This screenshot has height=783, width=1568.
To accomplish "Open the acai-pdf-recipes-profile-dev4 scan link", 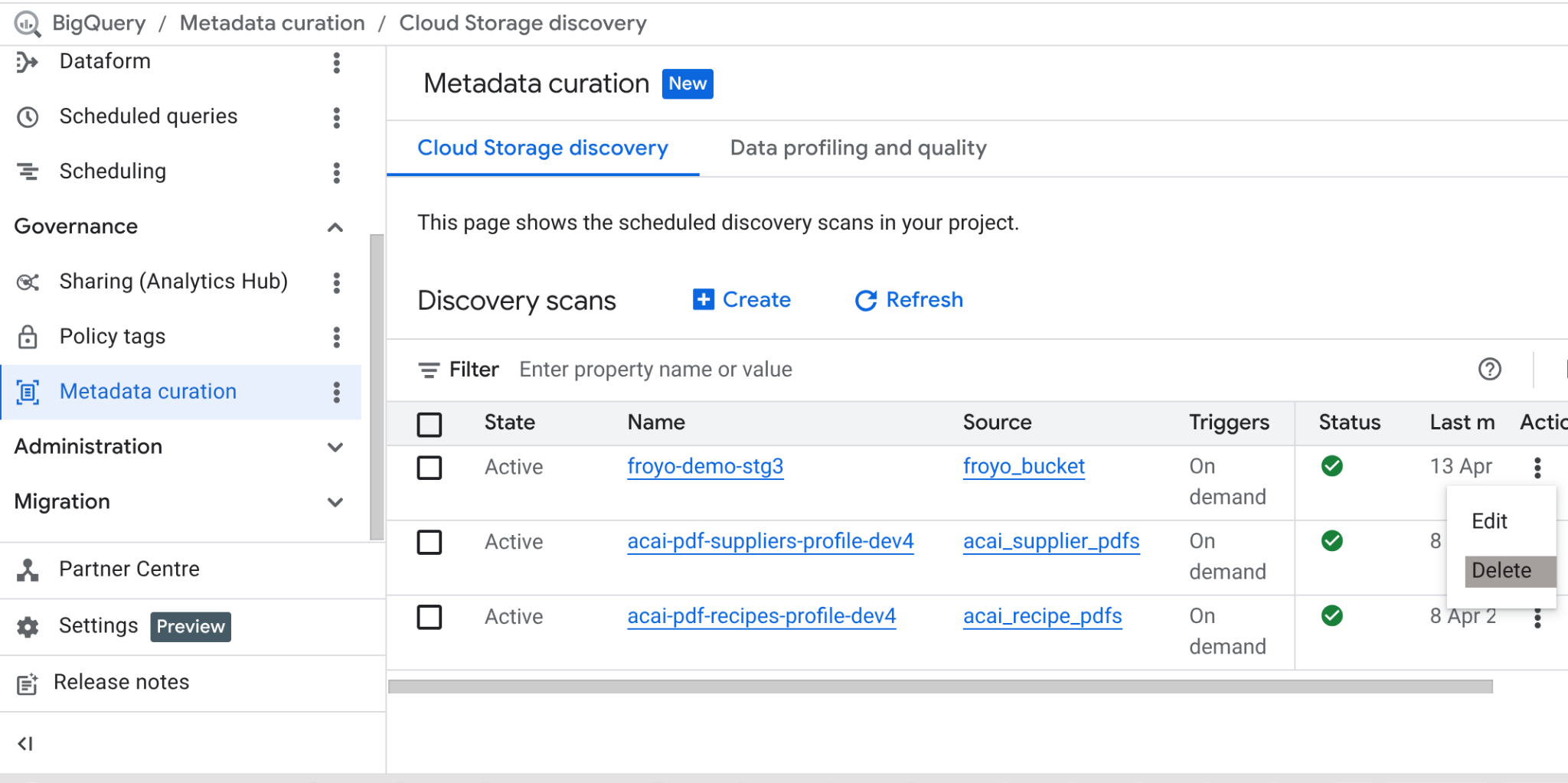I will [x=761, y=616].
